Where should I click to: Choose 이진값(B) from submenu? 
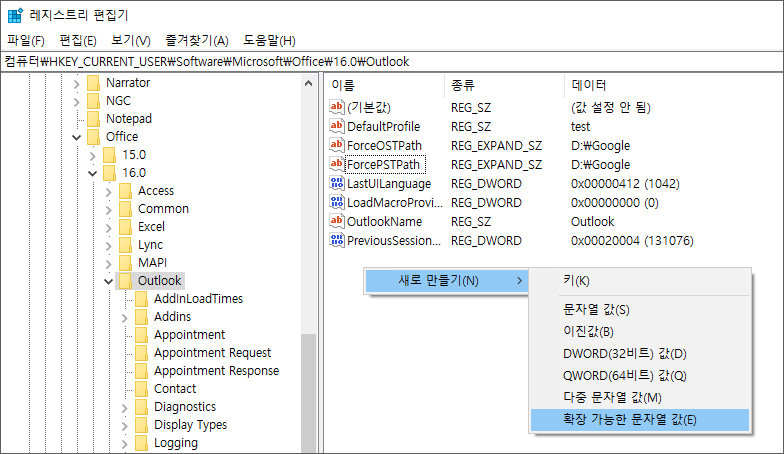tap(640, 332)
